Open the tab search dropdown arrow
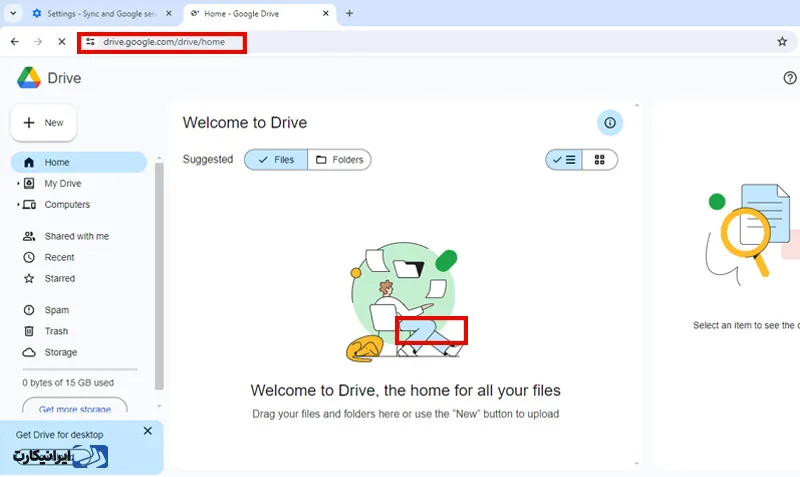The height and width of the screenshot is (477, 800). [13, 14]
